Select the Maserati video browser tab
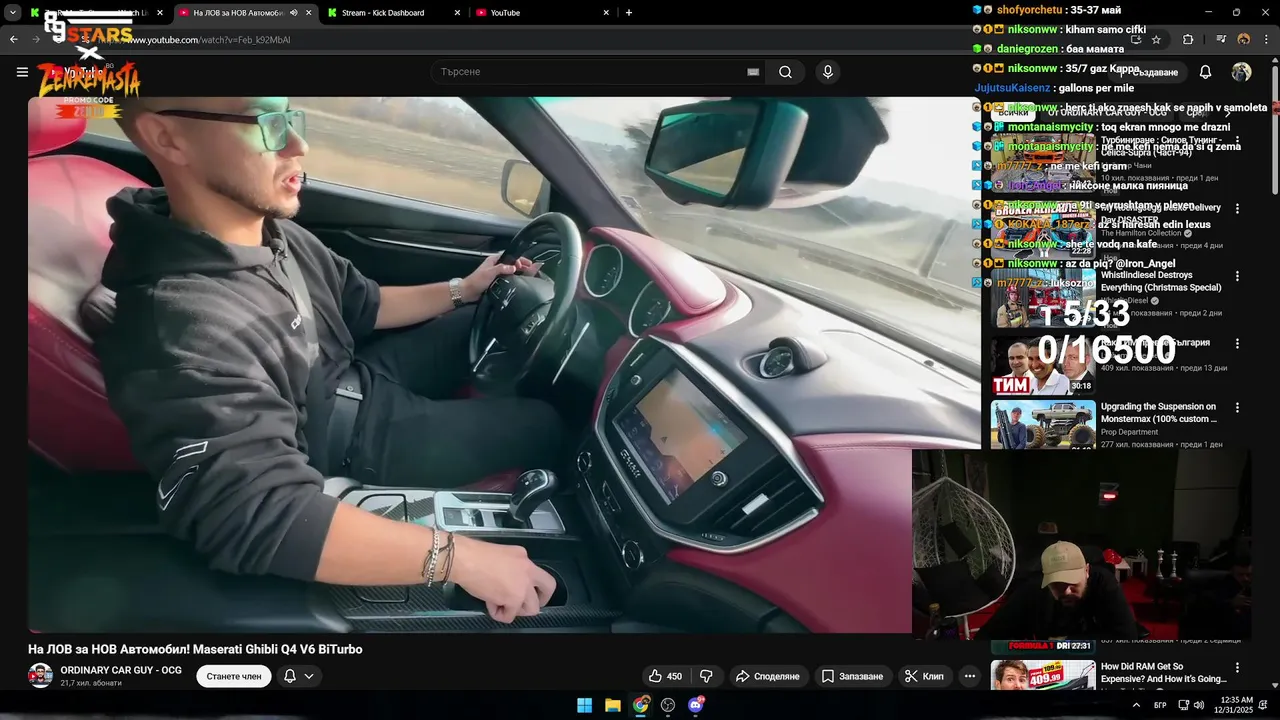 (x=236, y=13)
